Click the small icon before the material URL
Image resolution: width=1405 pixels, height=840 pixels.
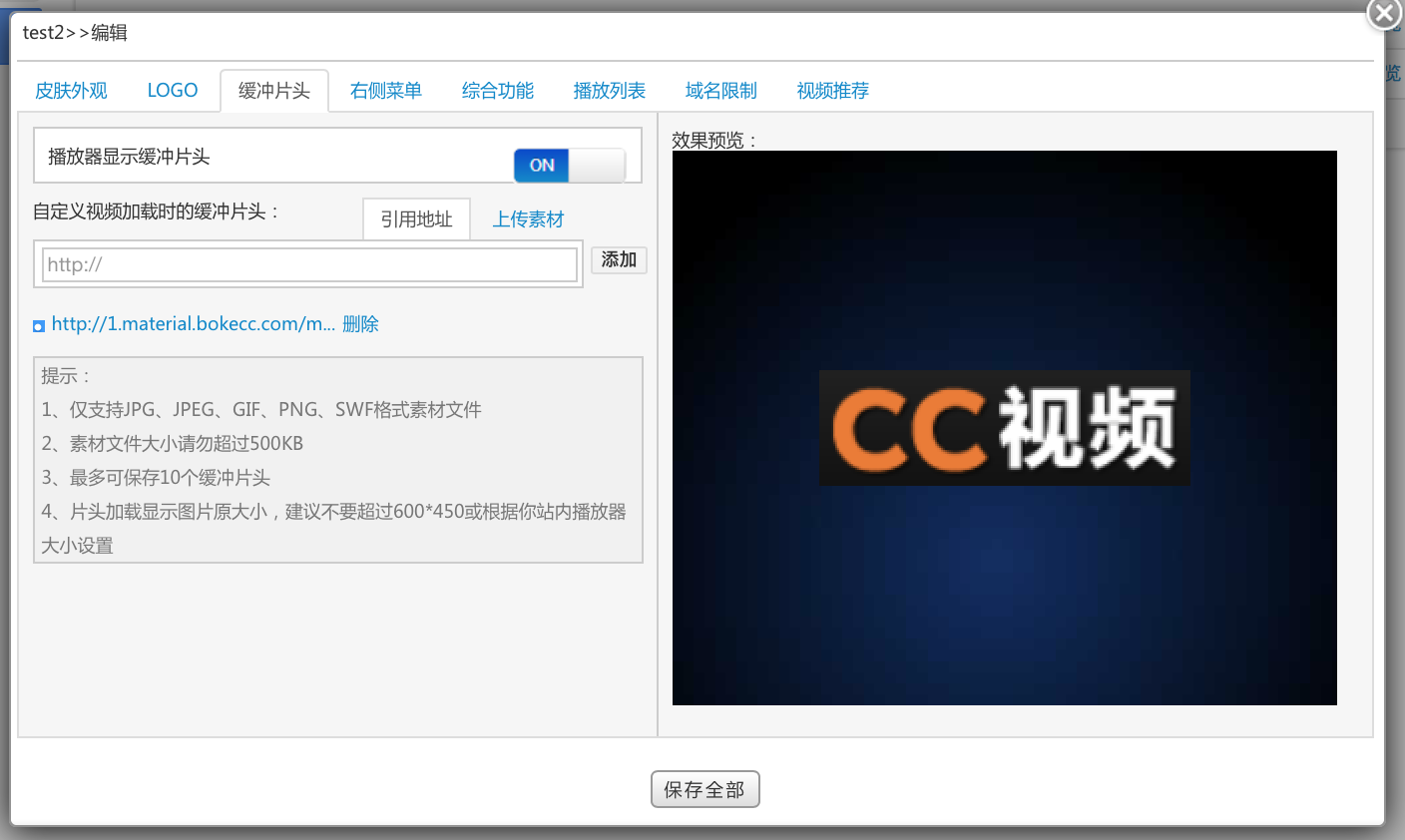[39, 326]
